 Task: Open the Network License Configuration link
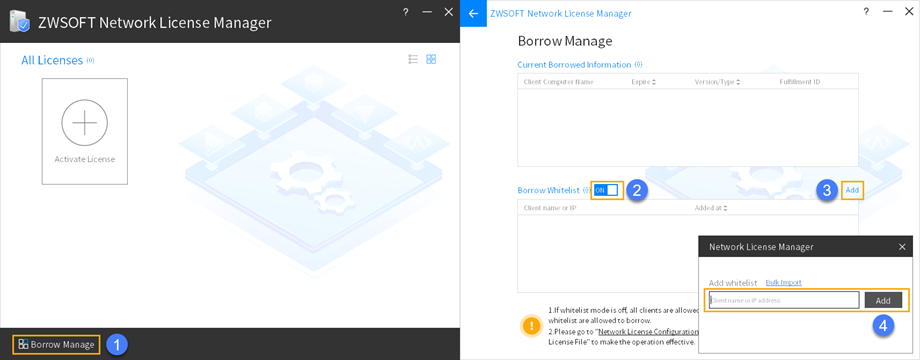click(x=647, y=332)
